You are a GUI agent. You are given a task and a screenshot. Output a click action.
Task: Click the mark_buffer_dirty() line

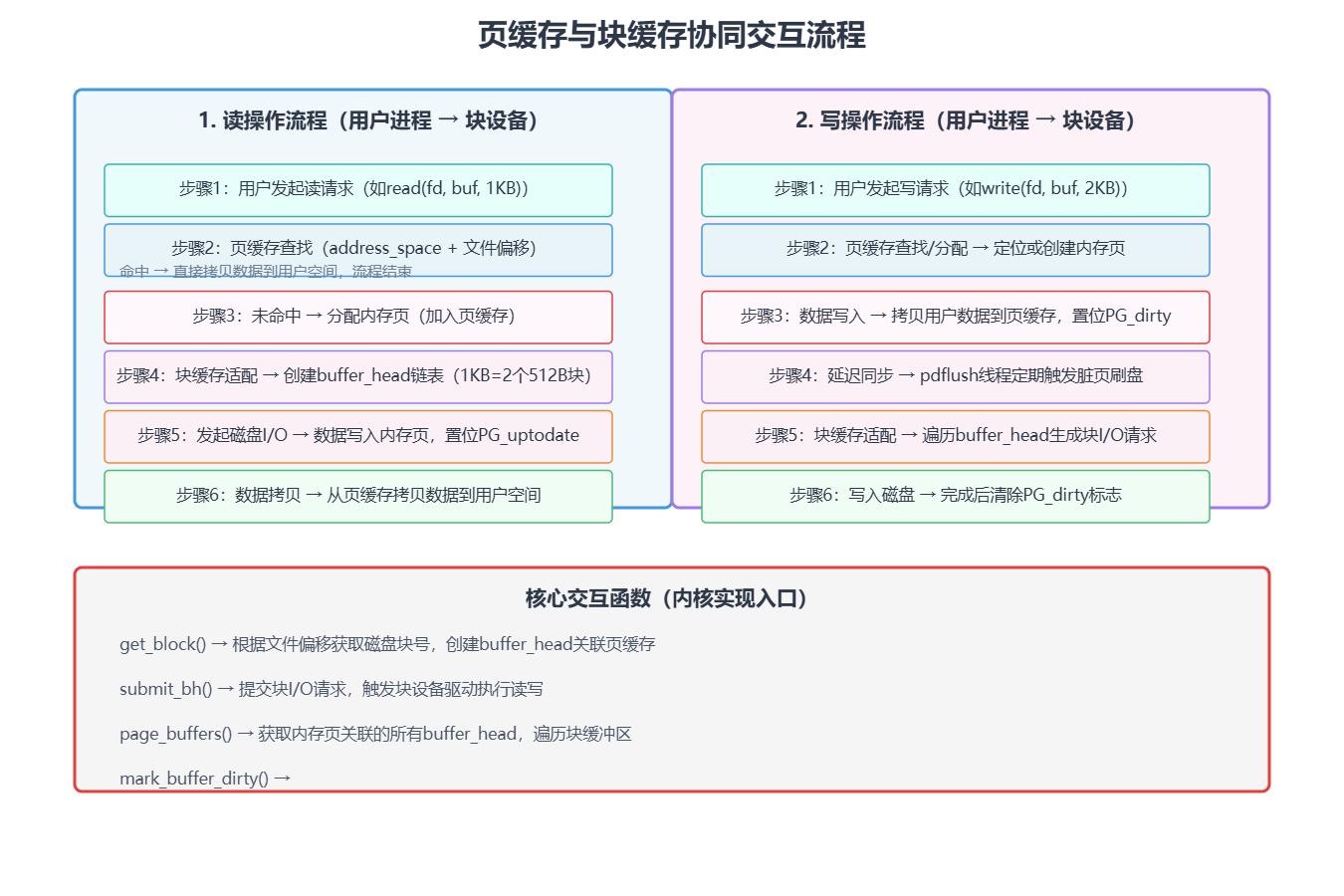tap(205, 779)
